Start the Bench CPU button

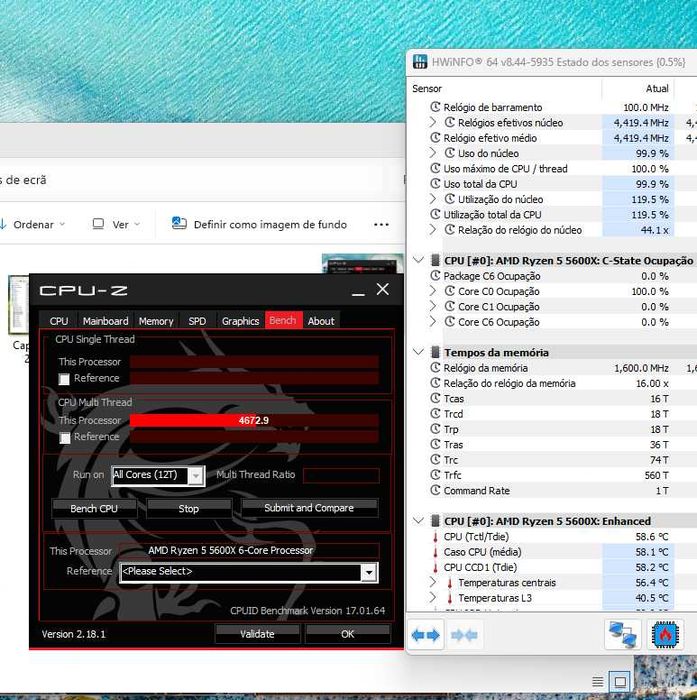tap(94, 508)
